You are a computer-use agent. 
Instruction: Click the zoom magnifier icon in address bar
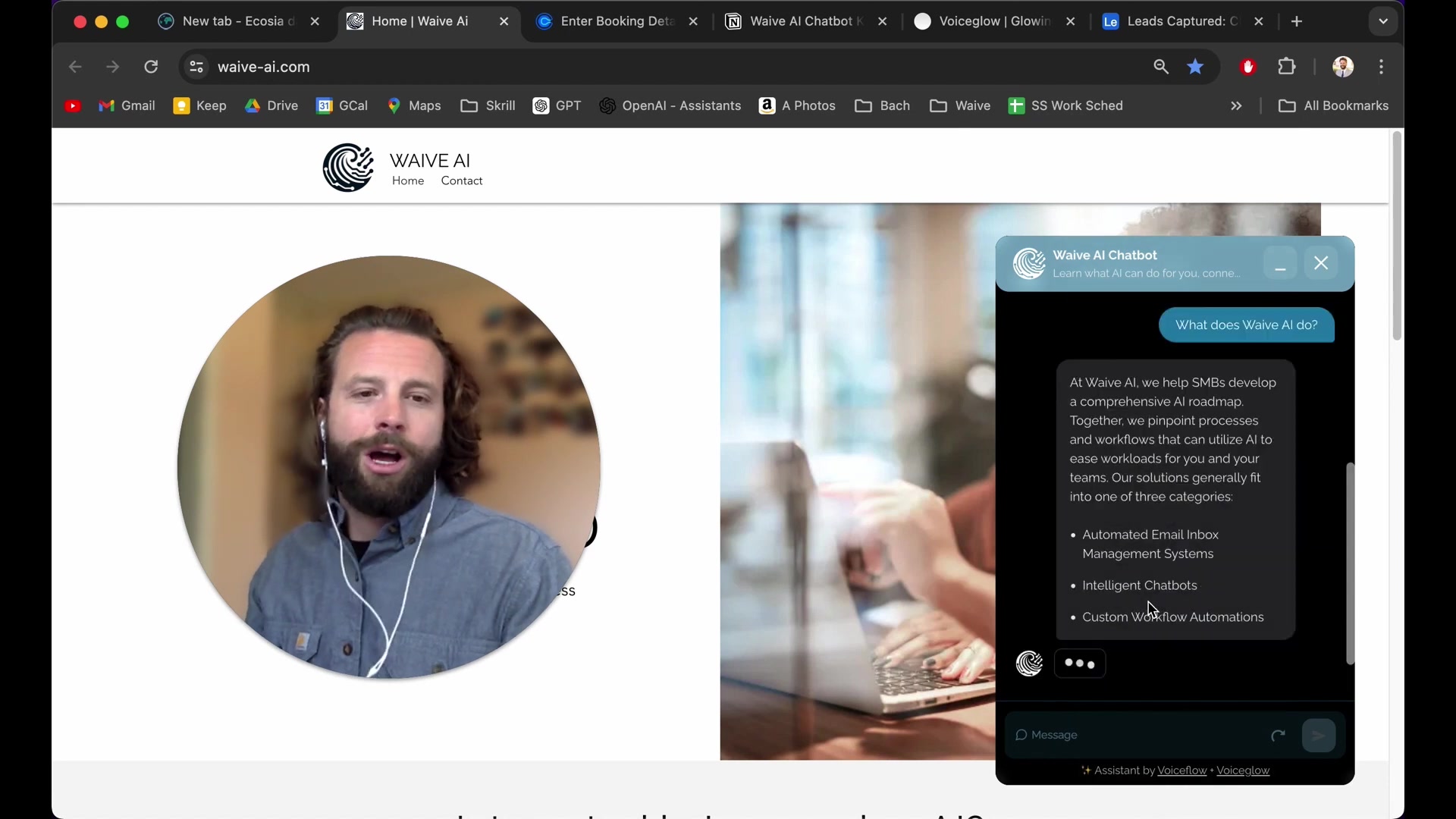(1160, 67)
